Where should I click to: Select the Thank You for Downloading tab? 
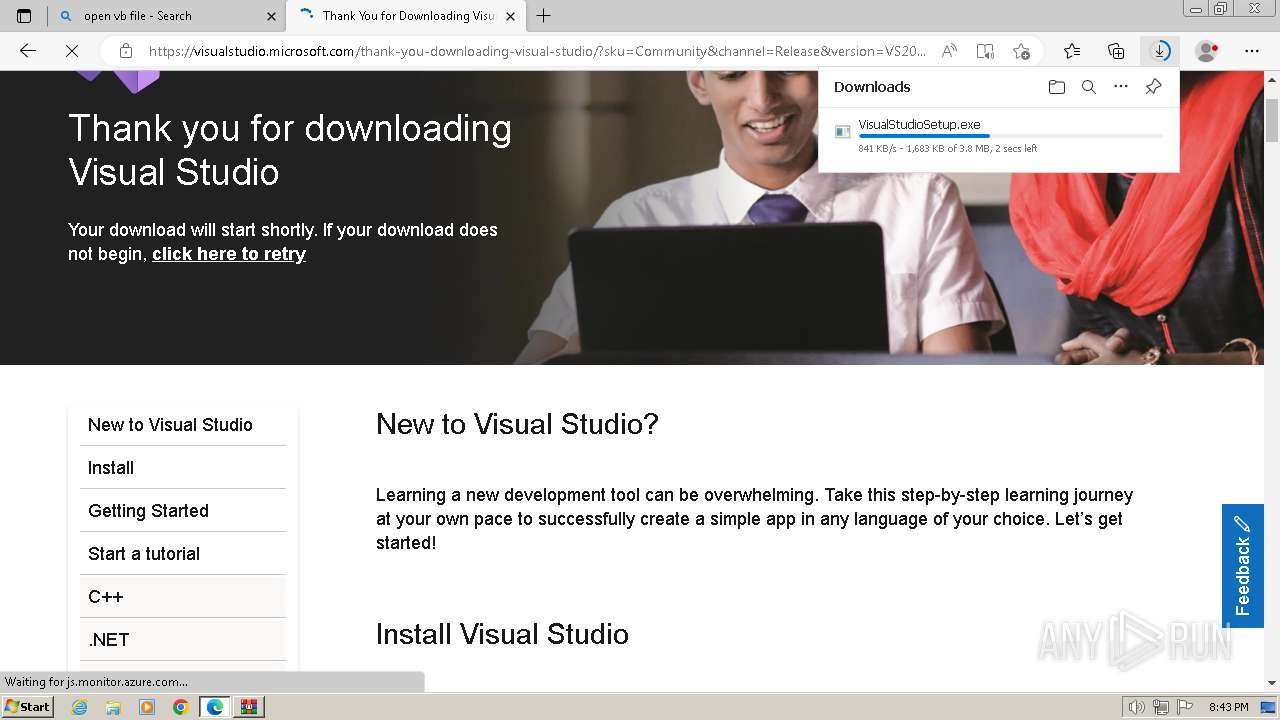(406, 16)
